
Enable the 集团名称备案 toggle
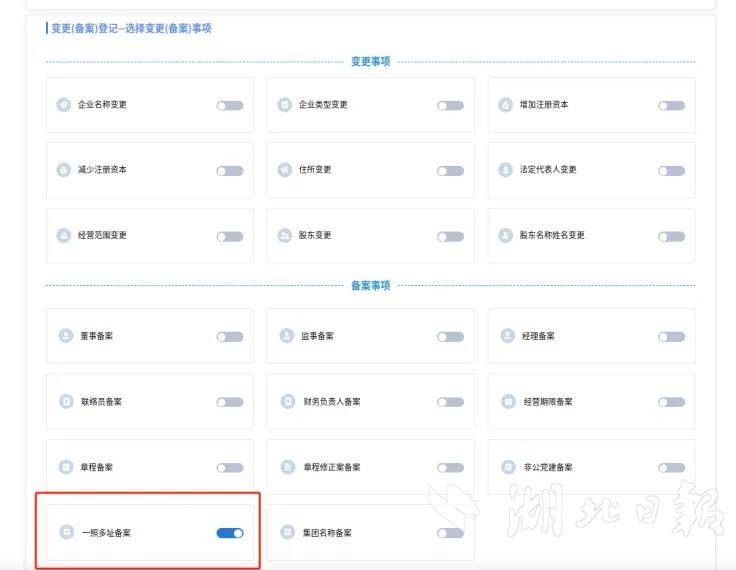450,533
